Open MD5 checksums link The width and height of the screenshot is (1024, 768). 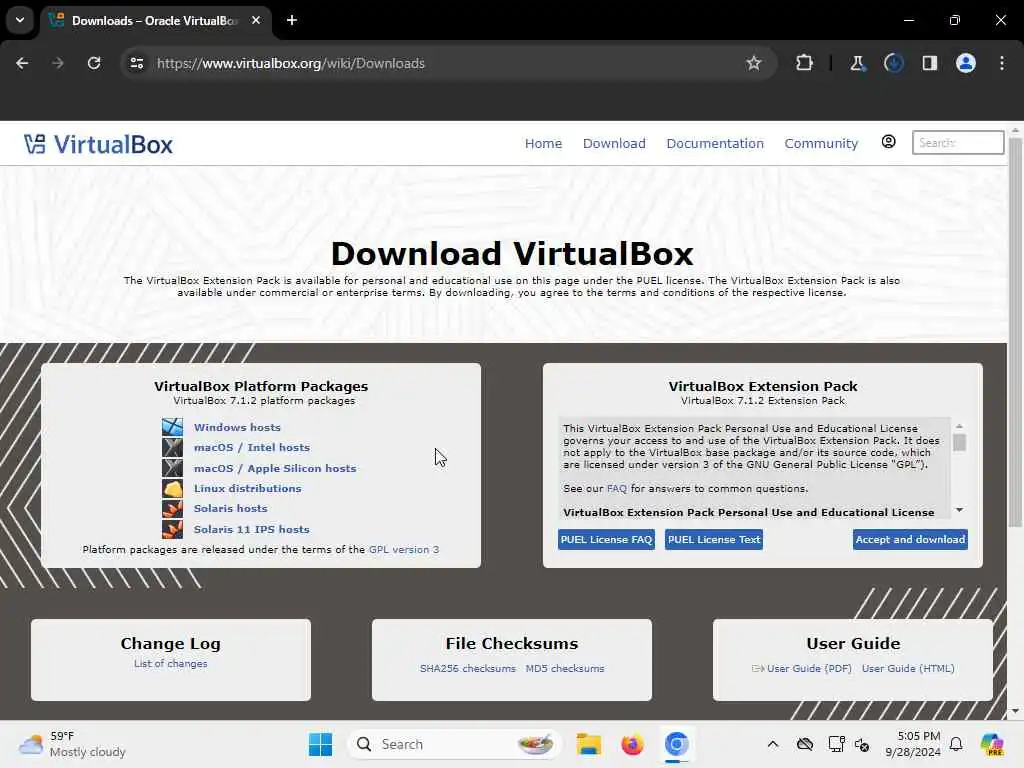[x=565, y=668]
